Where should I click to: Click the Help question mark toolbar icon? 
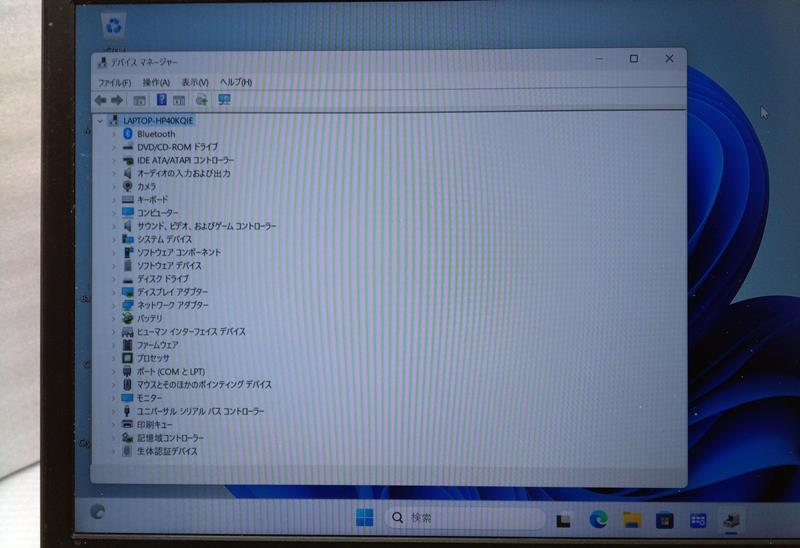(x=161, y=99)
